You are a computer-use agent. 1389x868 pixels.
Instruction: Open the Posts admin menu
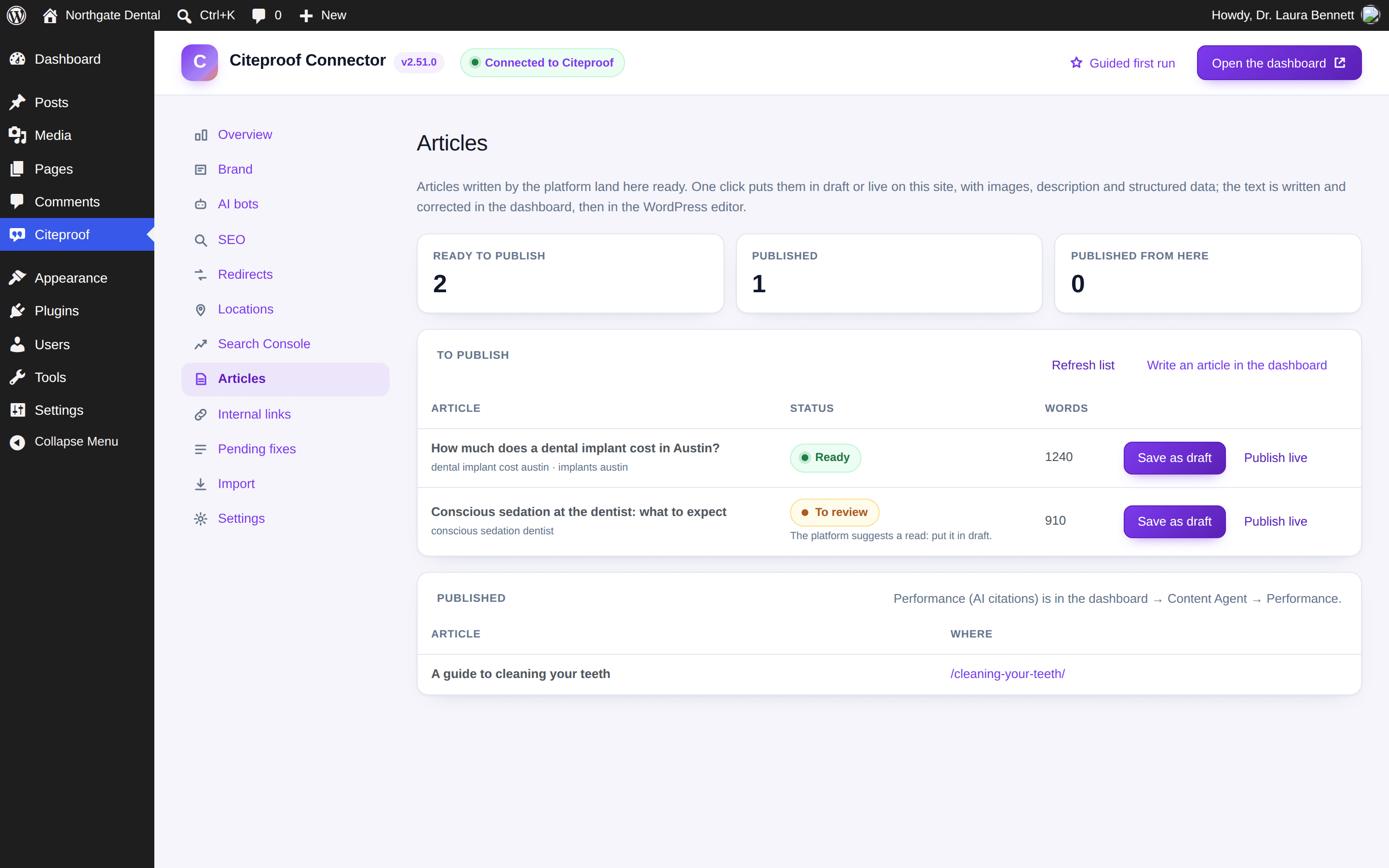pyautogui.click(x=77, y=102)
